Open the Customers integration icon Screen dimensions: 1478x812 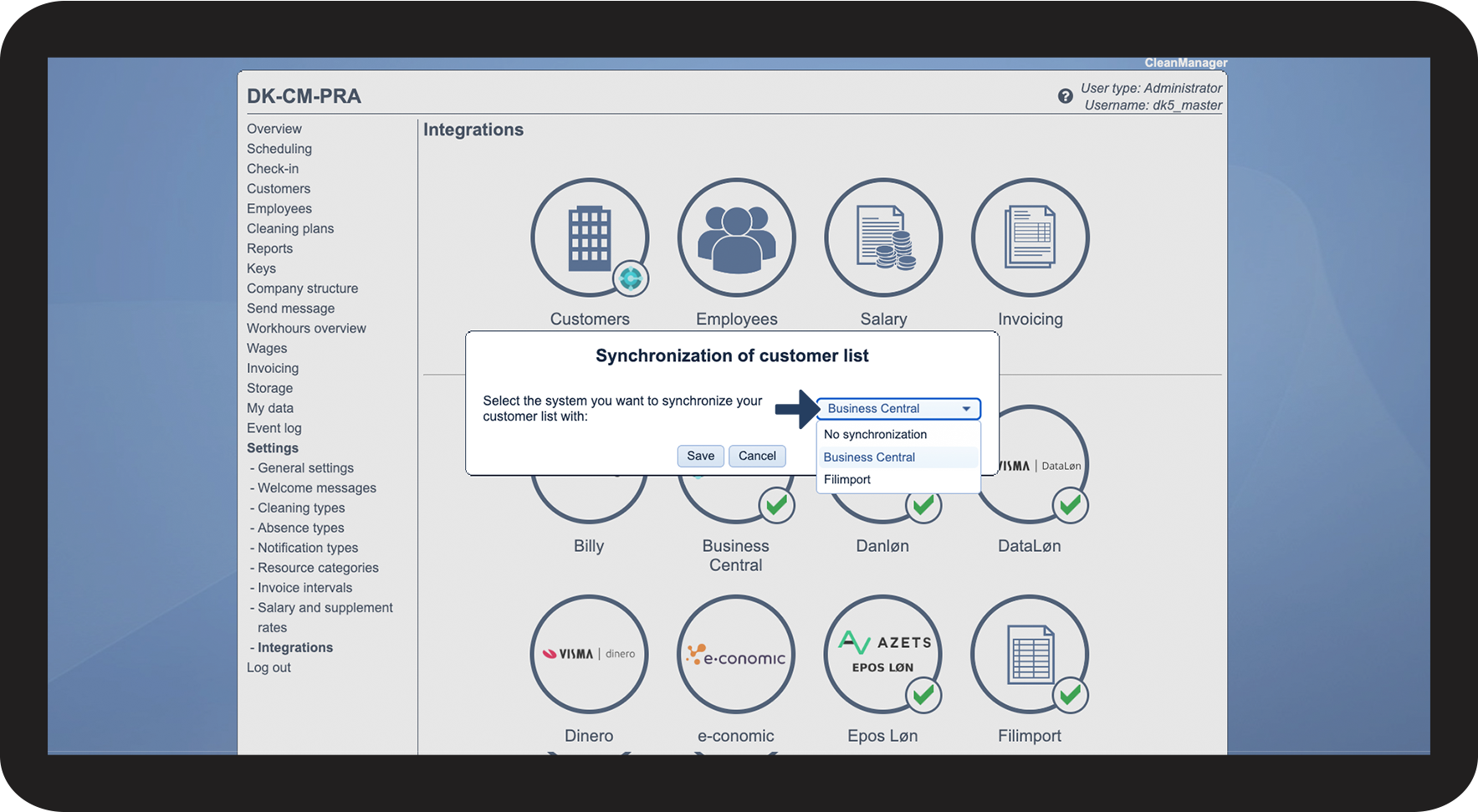tap(590, 237)
